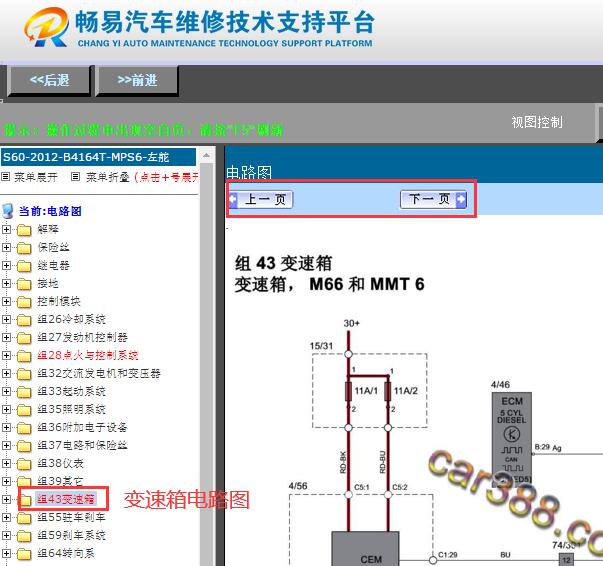Click the ECM module in the diagram
Viewport: 603px width, 566px height.
512,438
